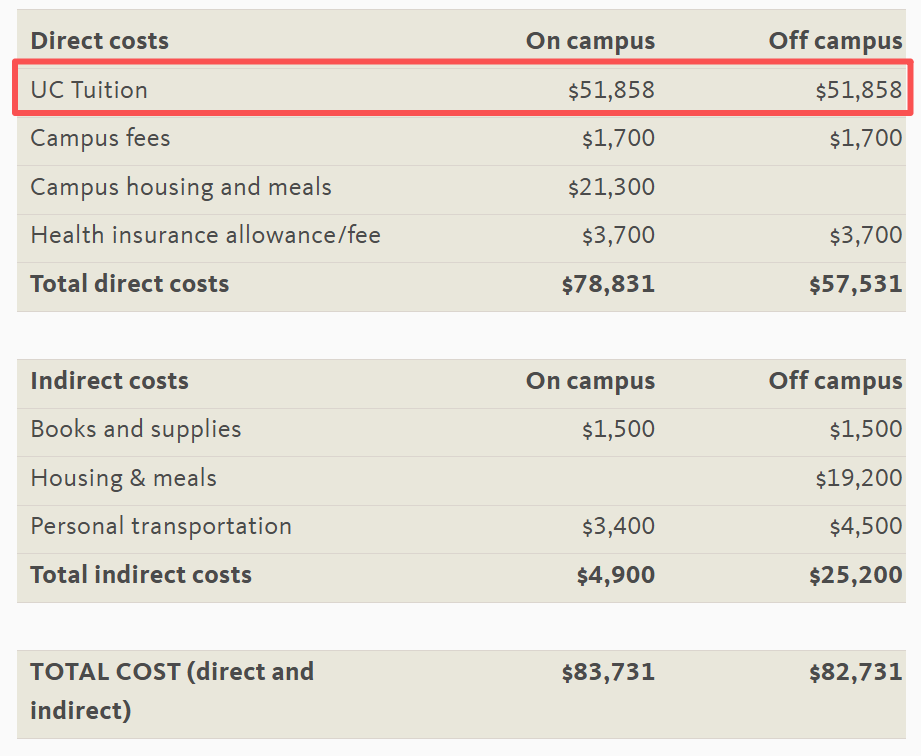921x756 pixels.
Task: Select the off-campus UC Tuition amount
Action: tap(858, 90)
